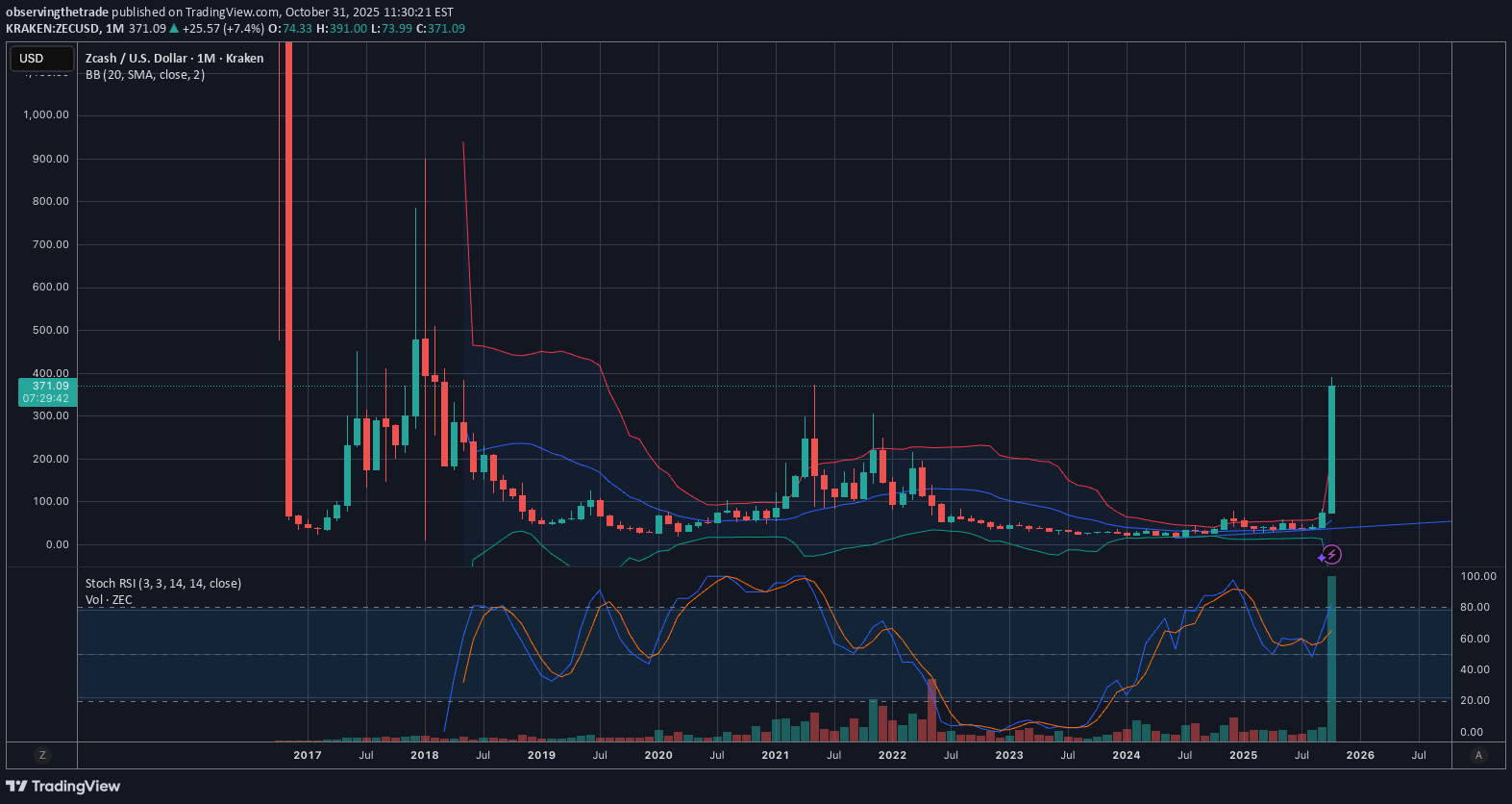Select the BB (20, SMA, close, 2) indicator label

[145, 75]
